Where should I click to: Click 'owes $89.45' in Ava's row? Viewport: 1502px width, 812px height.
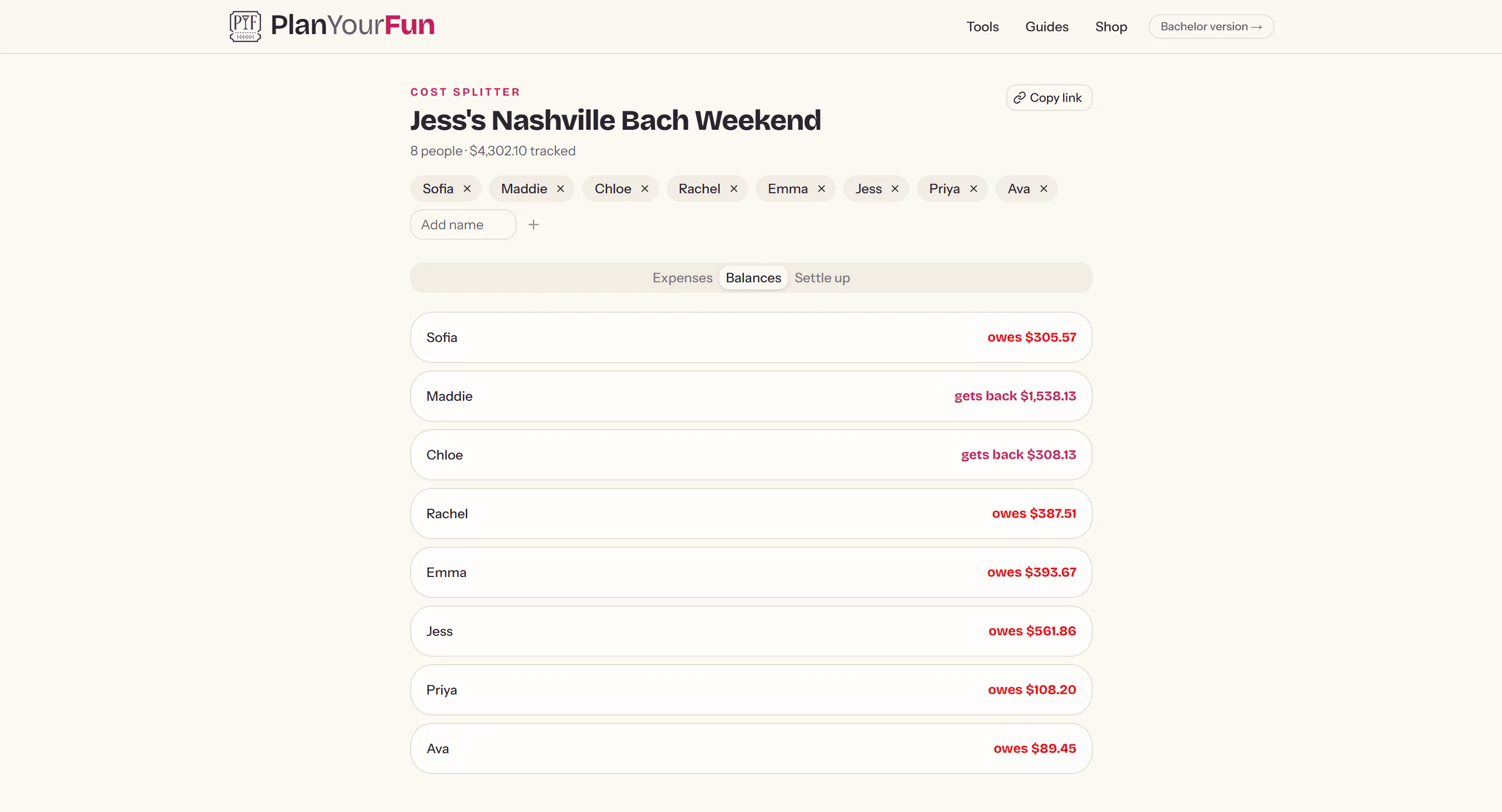pos(1035,749)
